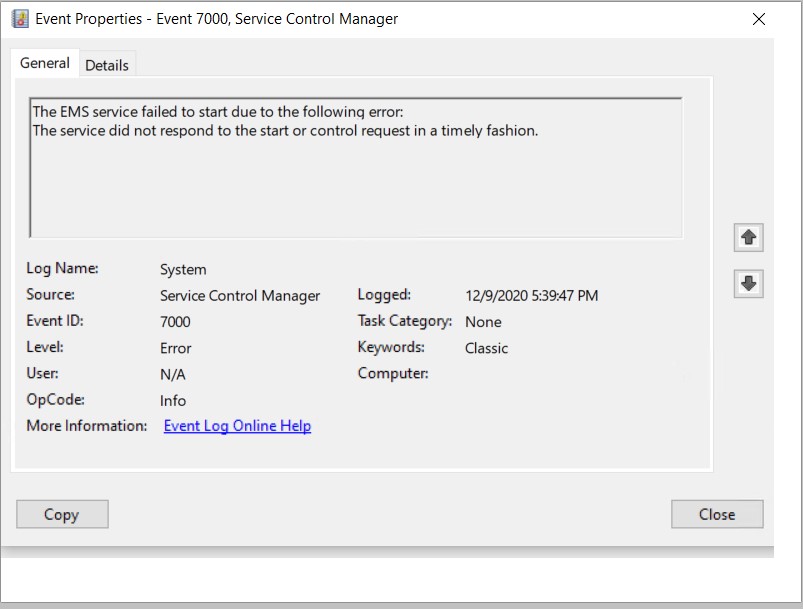Select the General tab
Screen dimensions: 803x609
pyautogui.click(x=44, y=63)
